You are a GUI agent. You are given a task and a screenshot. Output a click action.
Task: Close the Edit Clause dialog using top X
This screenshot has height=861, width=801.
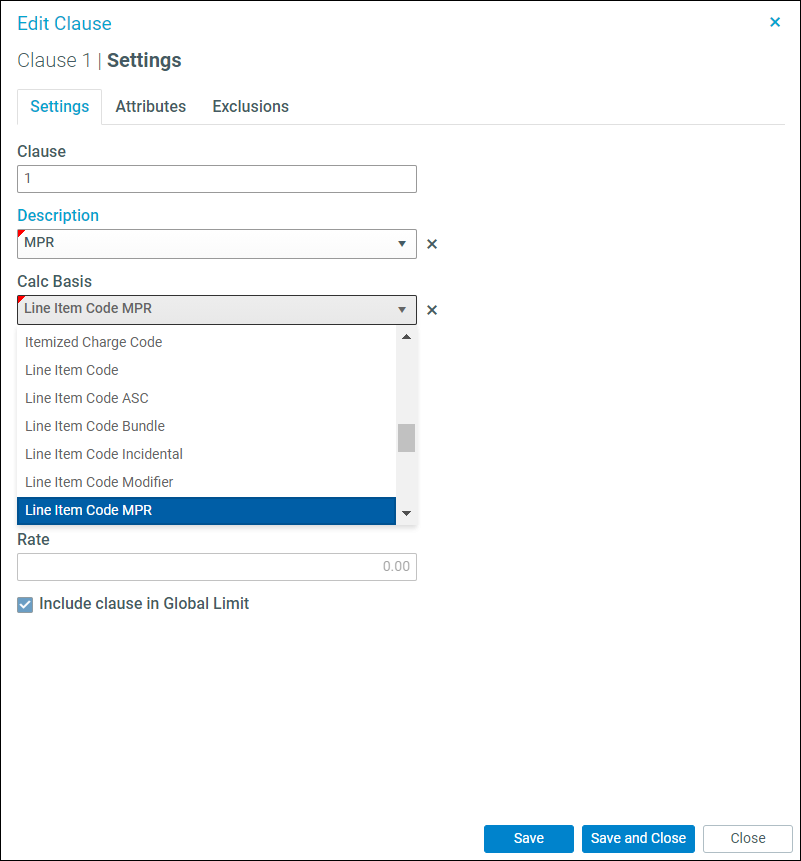pyautogui.click(x=775, y=22)
